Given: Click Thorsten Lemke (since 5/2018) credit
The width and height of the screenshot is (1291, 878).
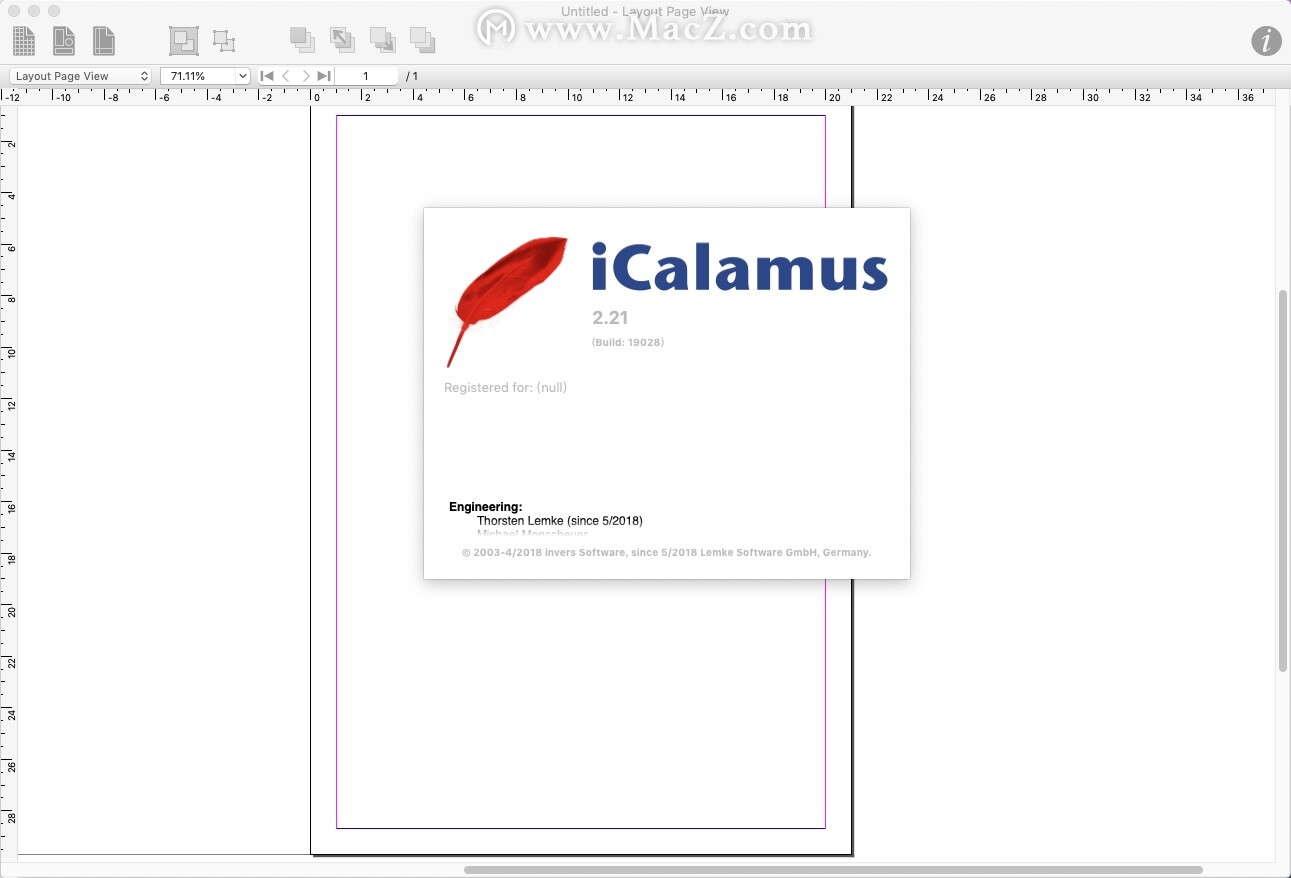Looking at the screenshot, I should (560, 521).
